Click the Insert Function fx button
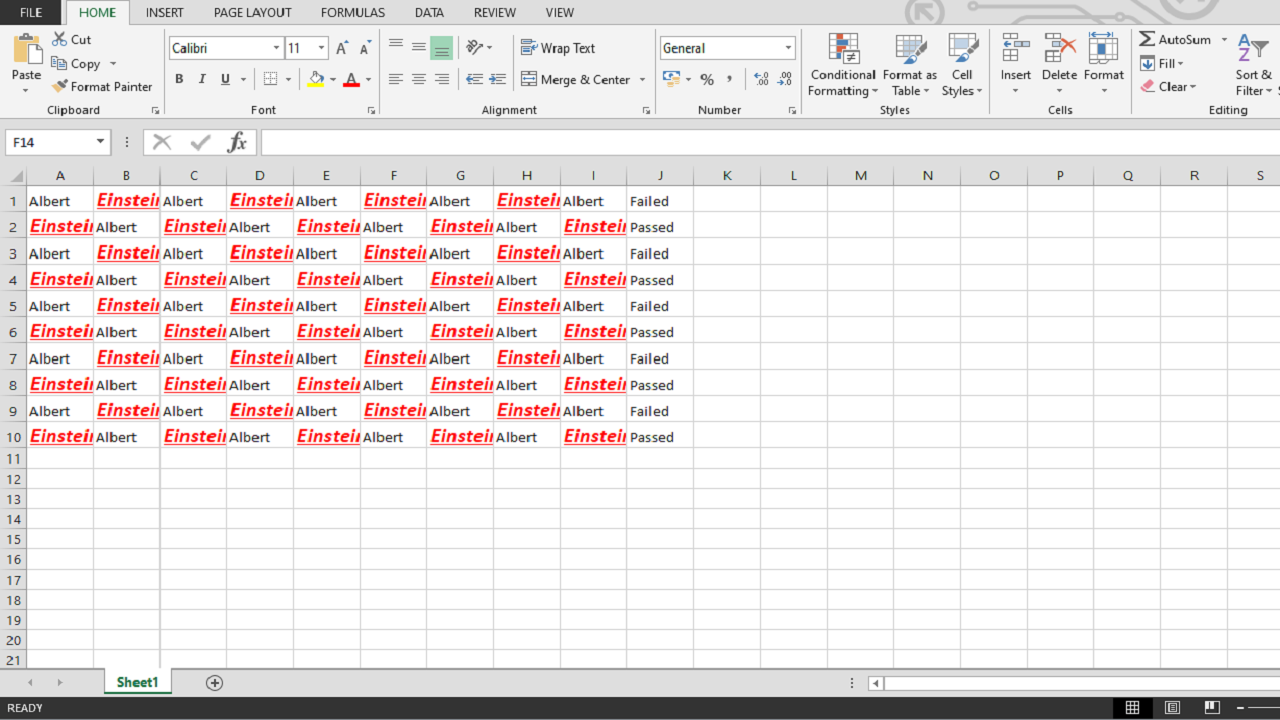 (x=237, y=143)
